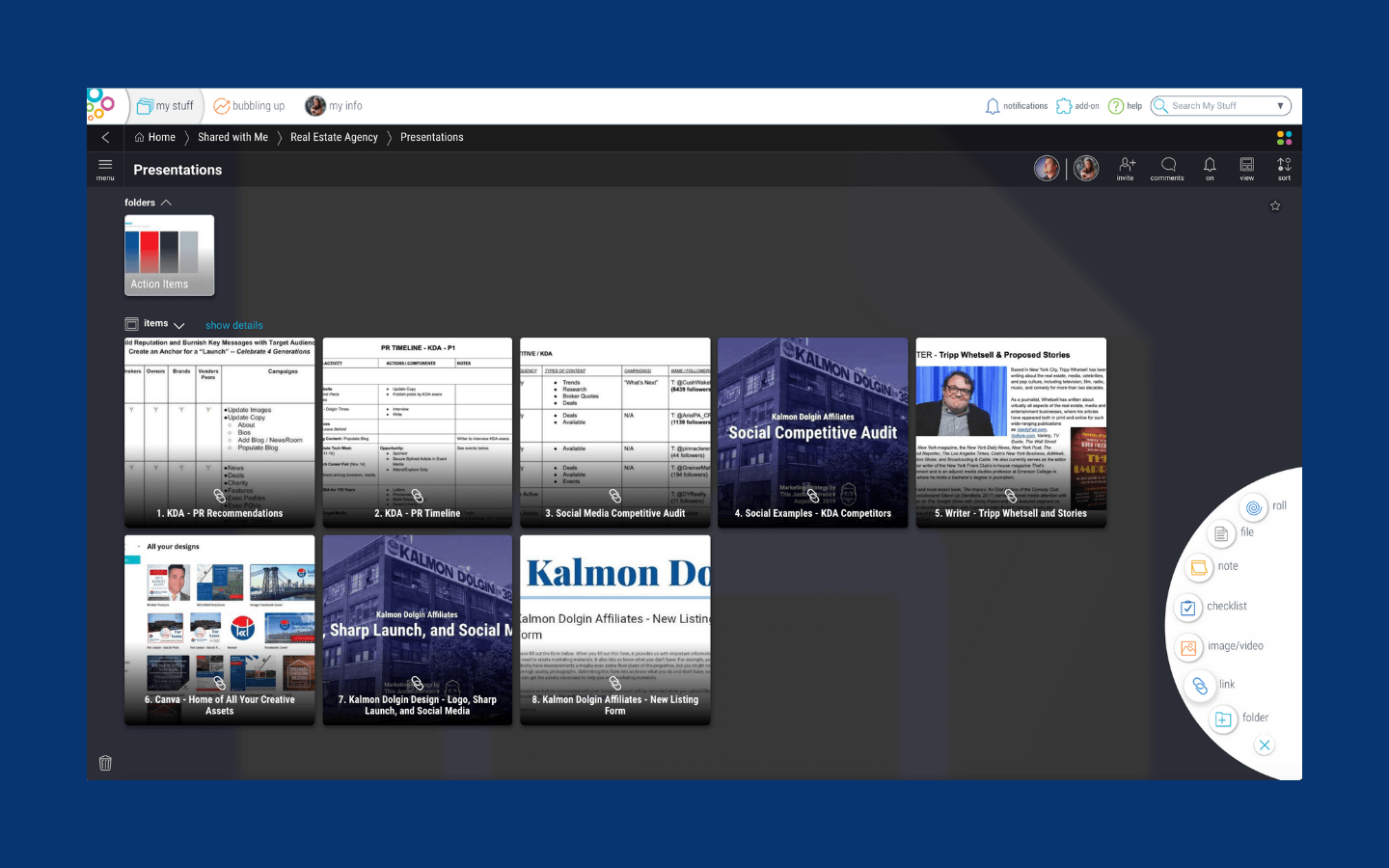The image size is (1389, 868).
Task: Open the colorful apps grid icon
Action: point(1284,138)
